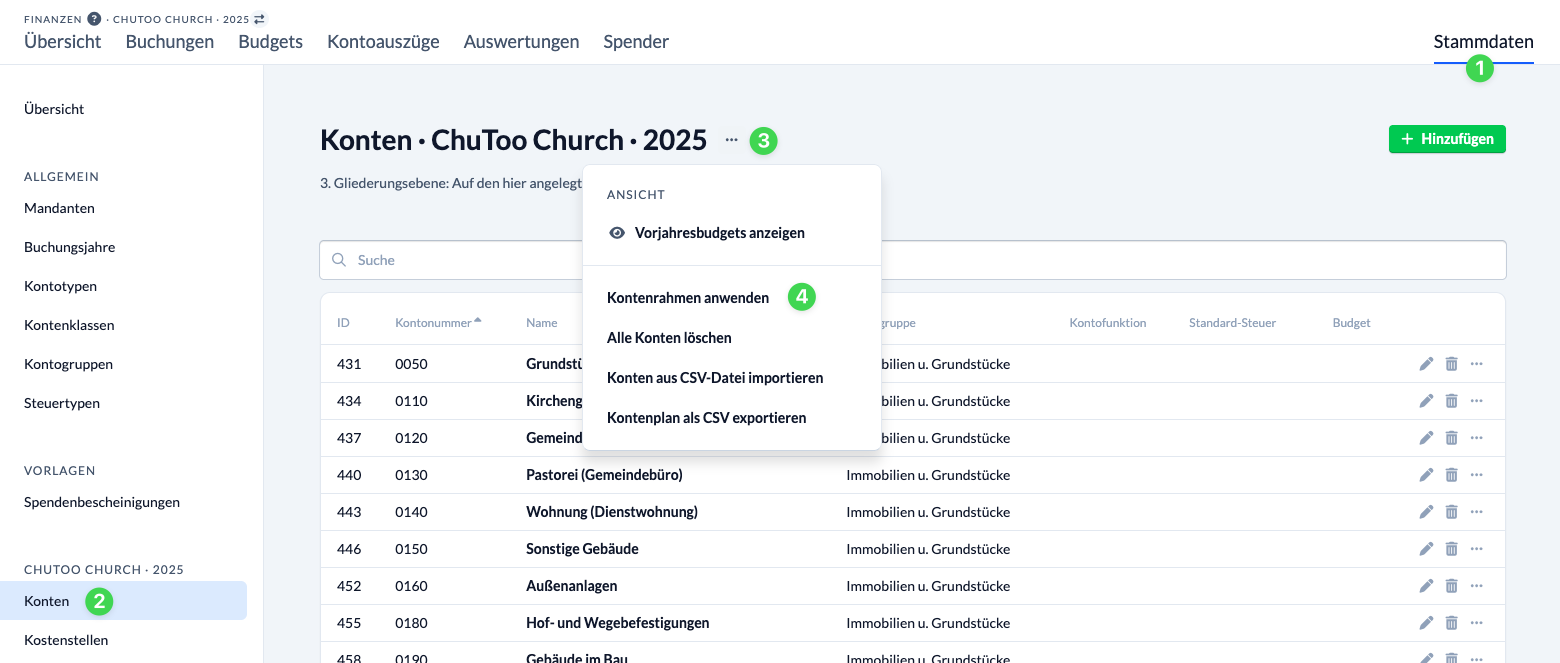Open Mandanten in the sidebar
The width and height of the screenshot is (1560, 663).
coord(59,208)
